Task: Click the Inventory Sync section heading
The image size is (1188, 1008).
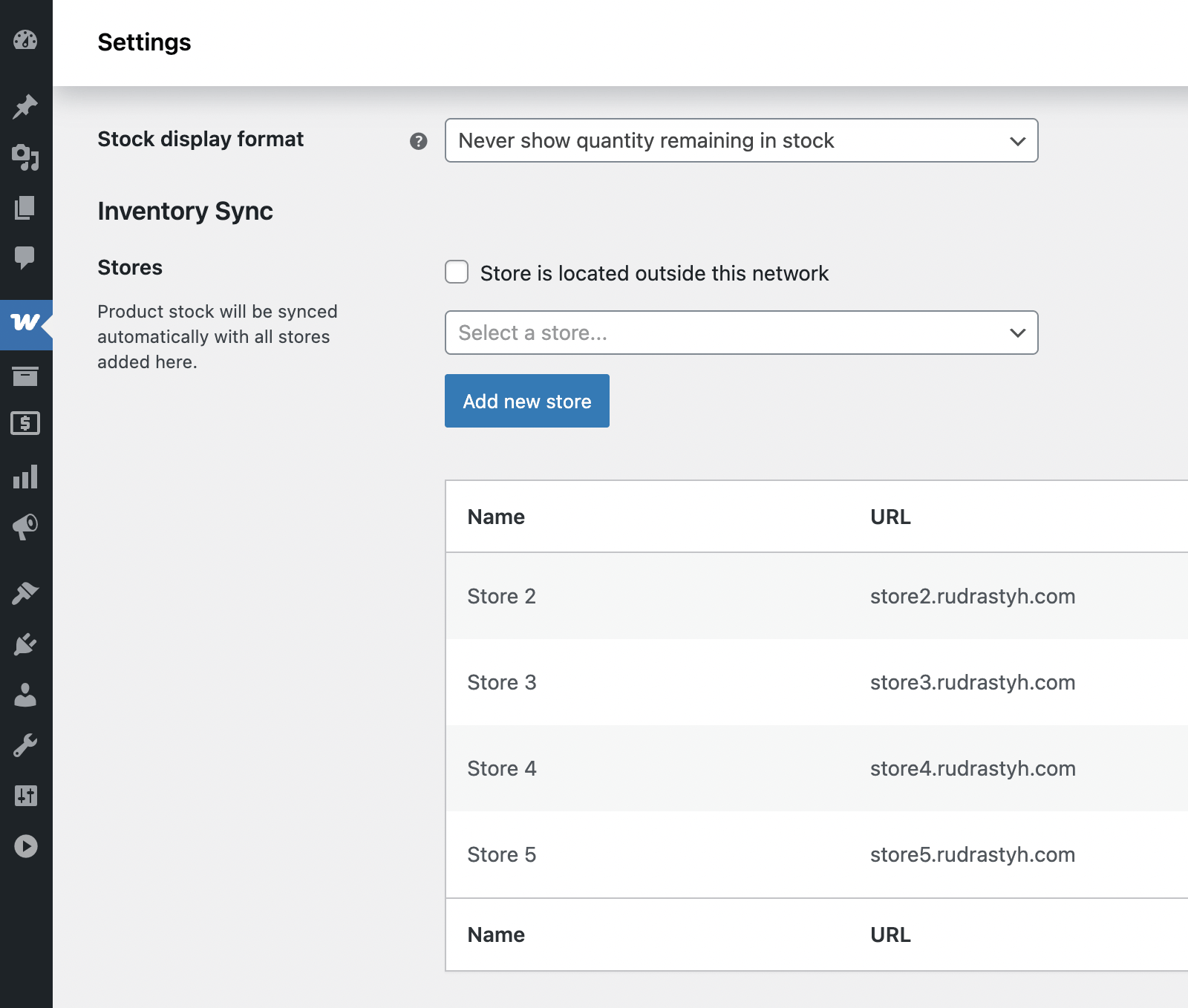Action: point(186,212)
